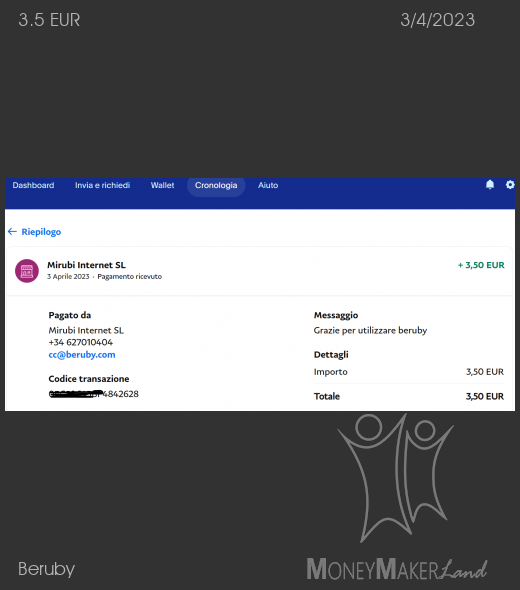Click the Dettagli heading

pyautogui.click(x=331, y=355)
